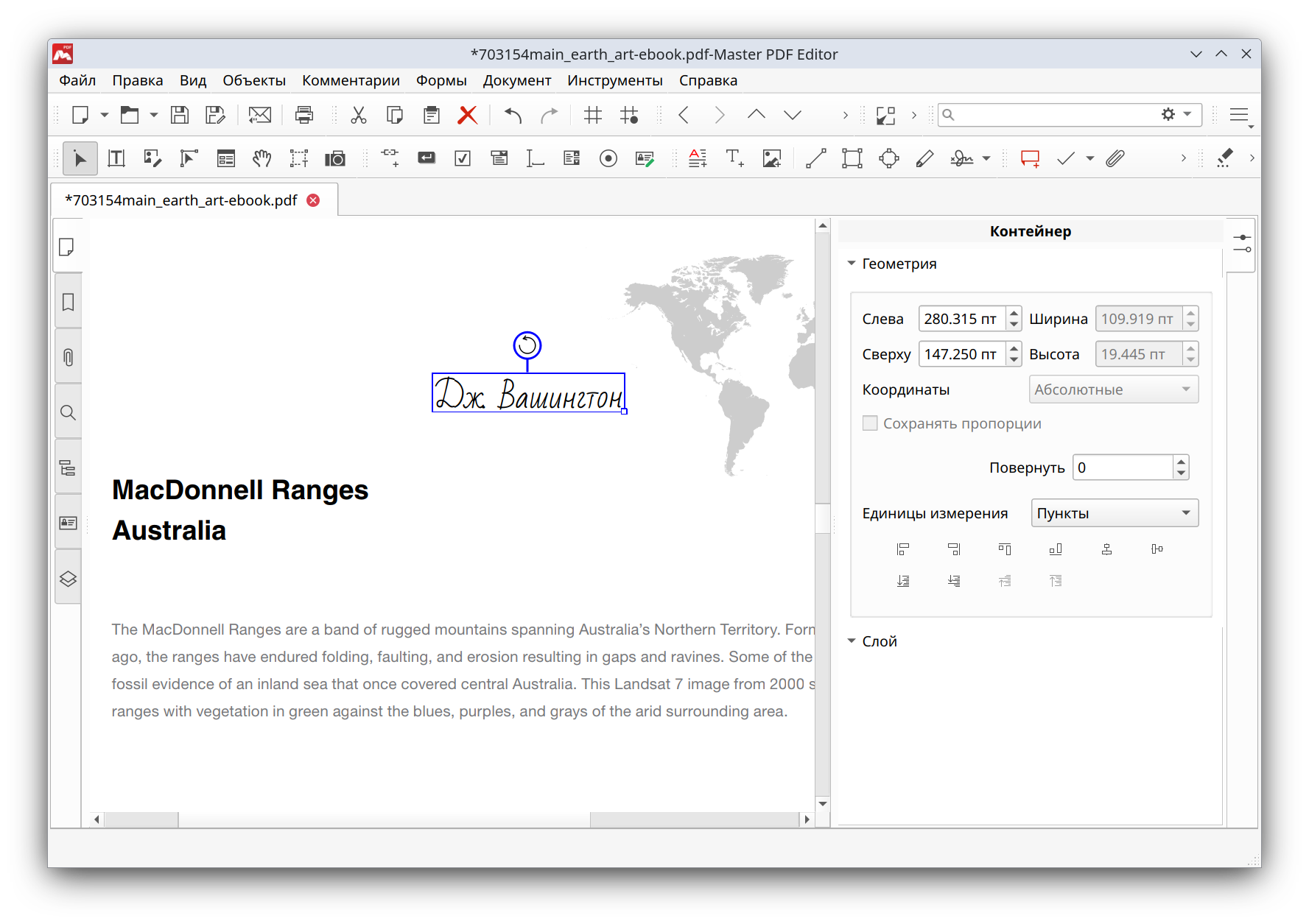
Task: Open search settings gear dropdown
Action: coord(1176,114)
